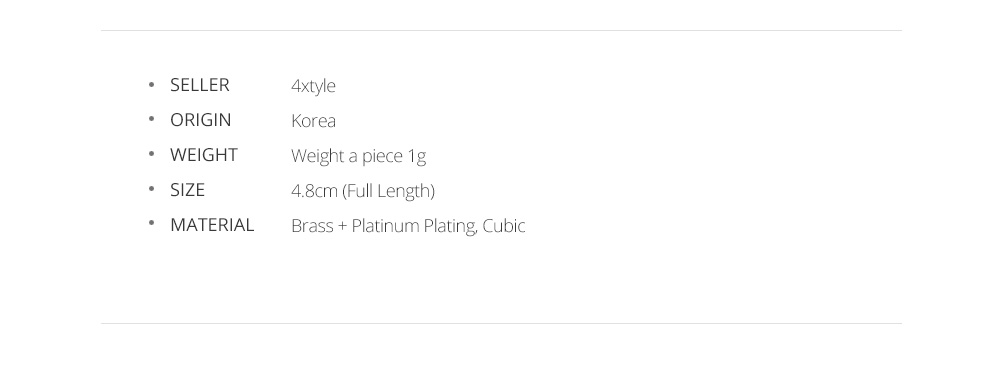Click the bullet beside ORIGIN

pos(151,119)
